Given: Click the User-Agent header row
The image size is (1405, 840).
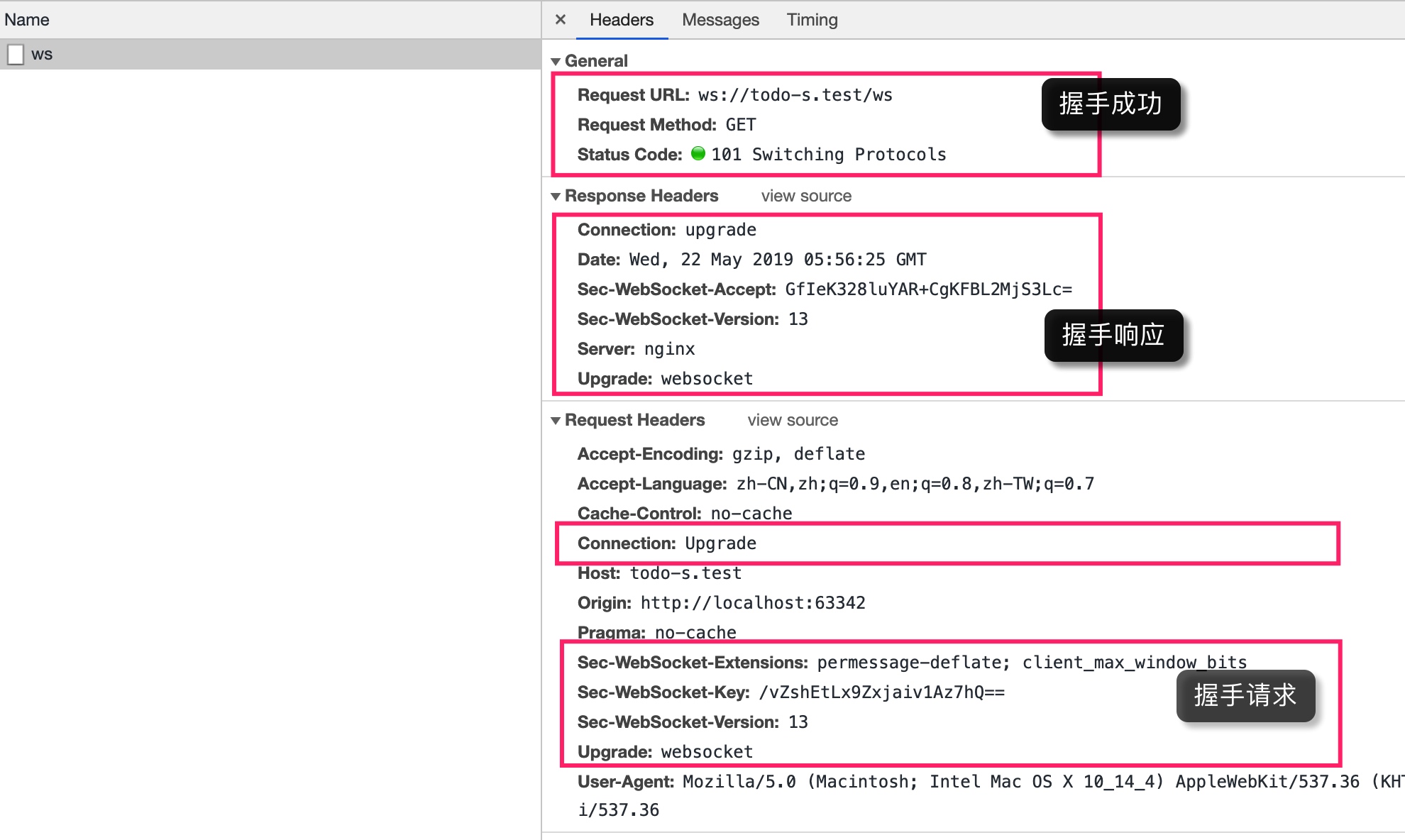Looking at the screenshot, I should pos(991,795).
